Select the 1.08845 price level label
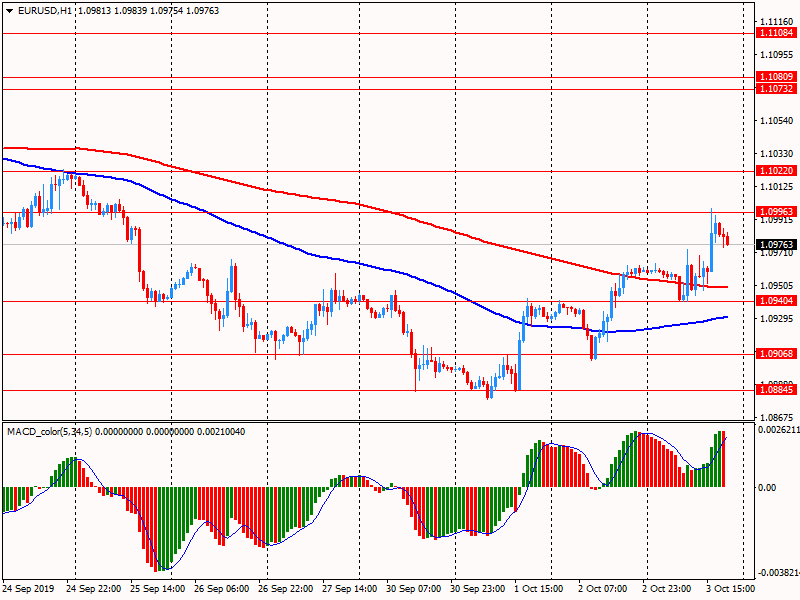 (777, 390)
